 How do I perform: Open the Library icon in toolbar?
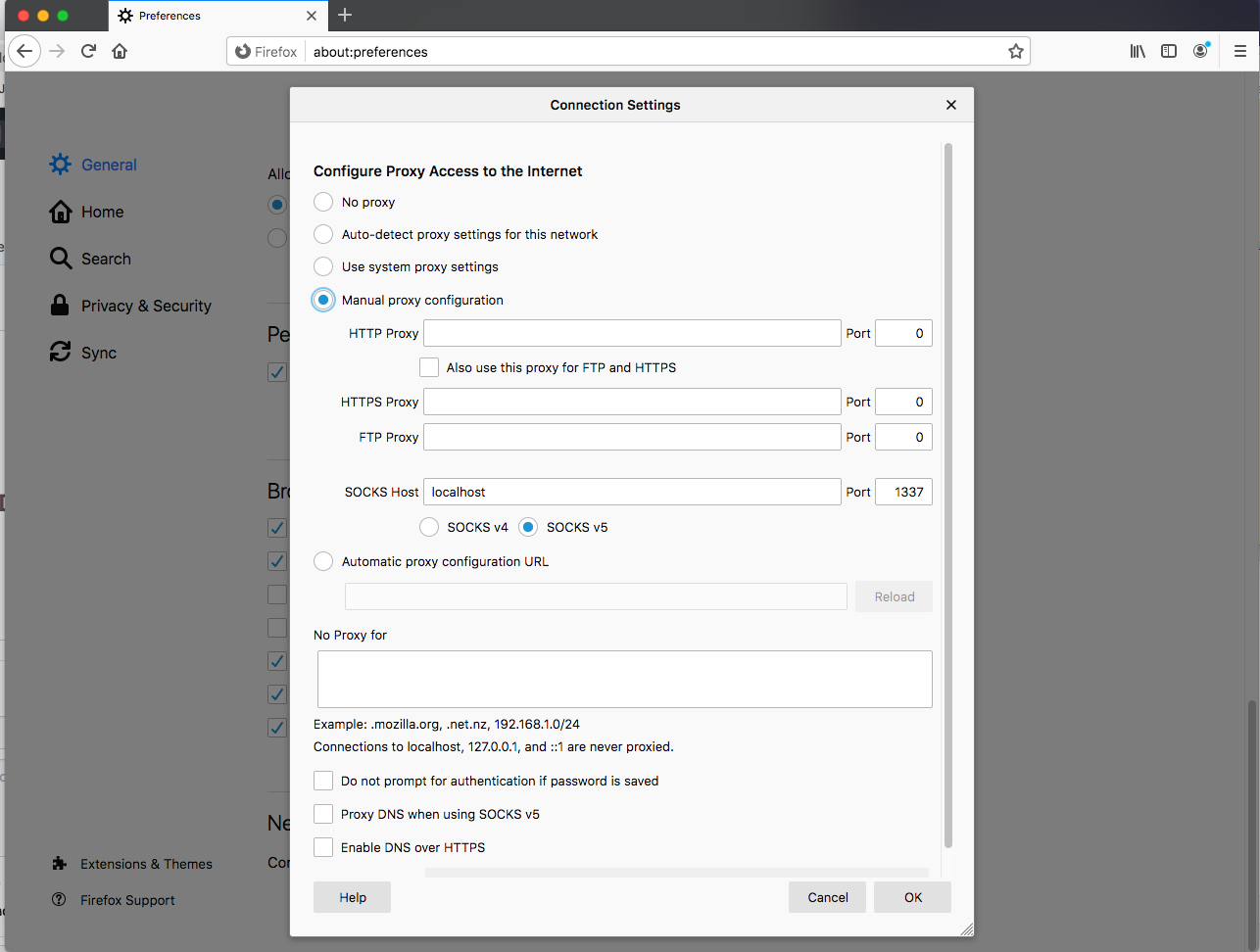1138,51
